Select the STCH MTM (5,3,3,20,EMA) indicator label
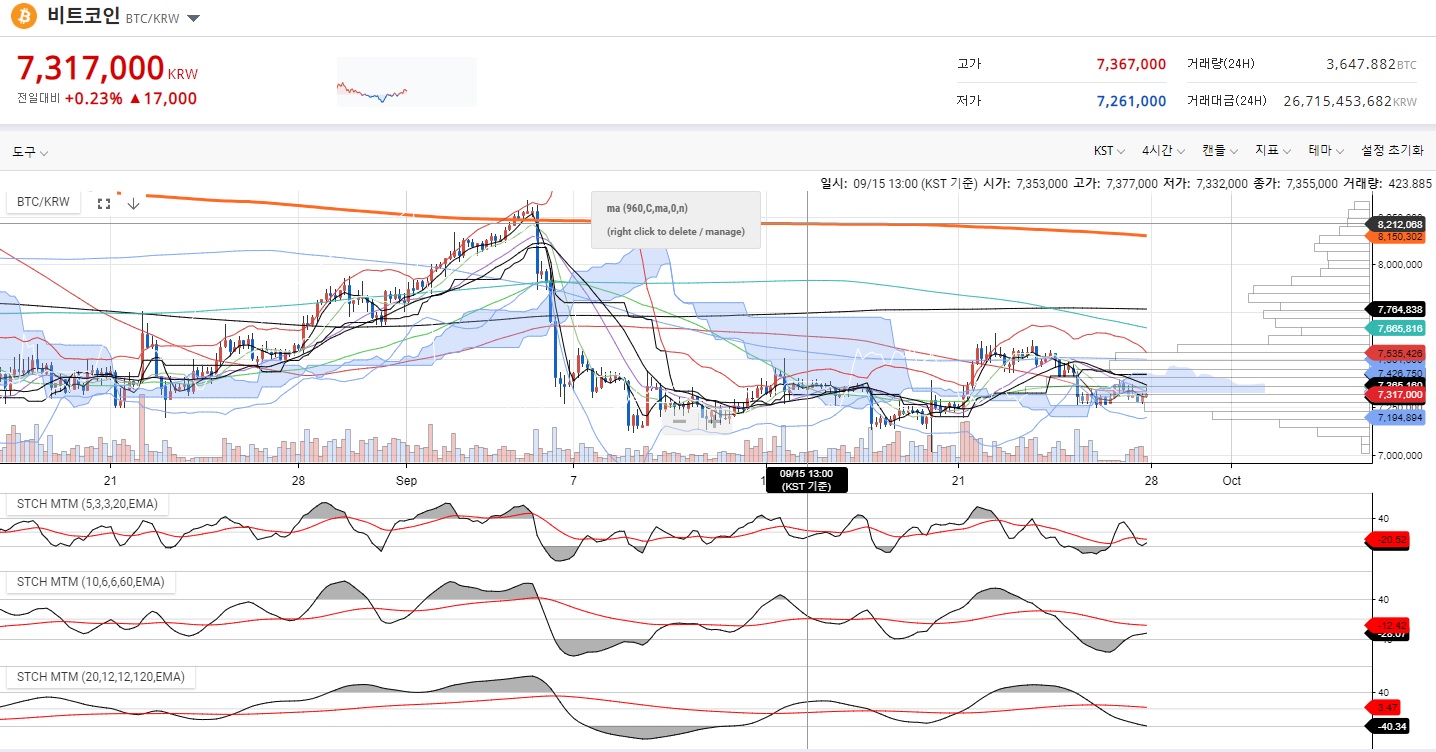 (87, 504)
